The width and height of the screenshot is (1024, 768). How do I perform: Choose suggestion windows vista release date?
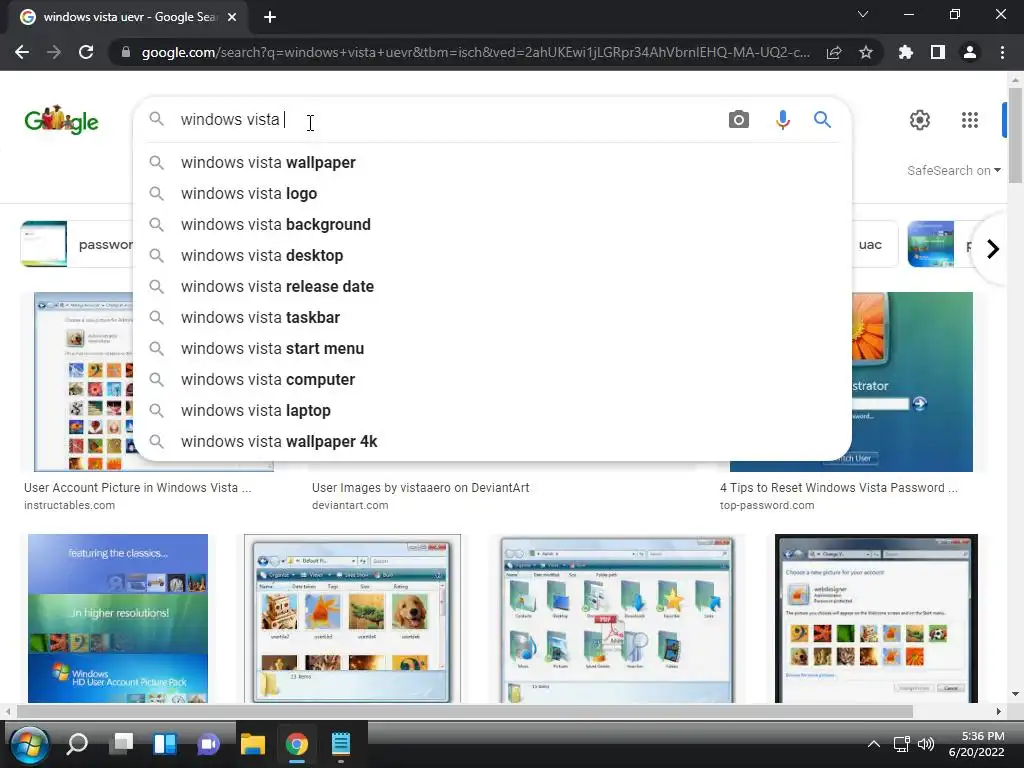point(492,287)
